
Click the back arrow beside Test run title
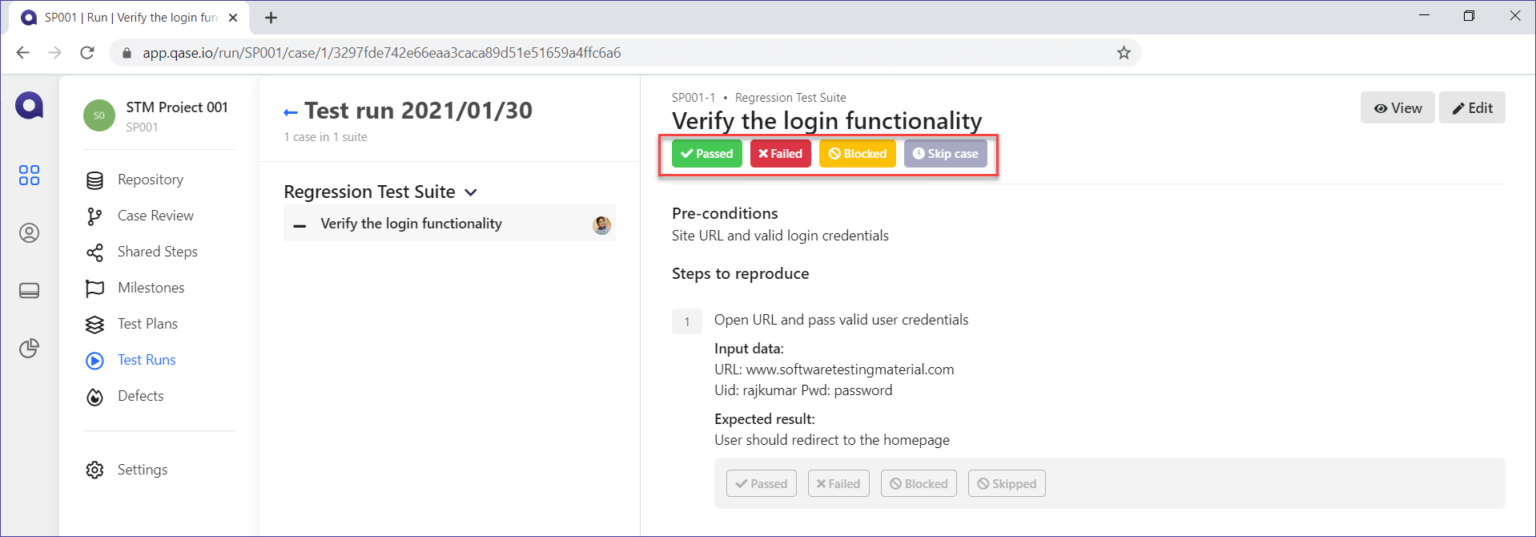click(291, 112)
